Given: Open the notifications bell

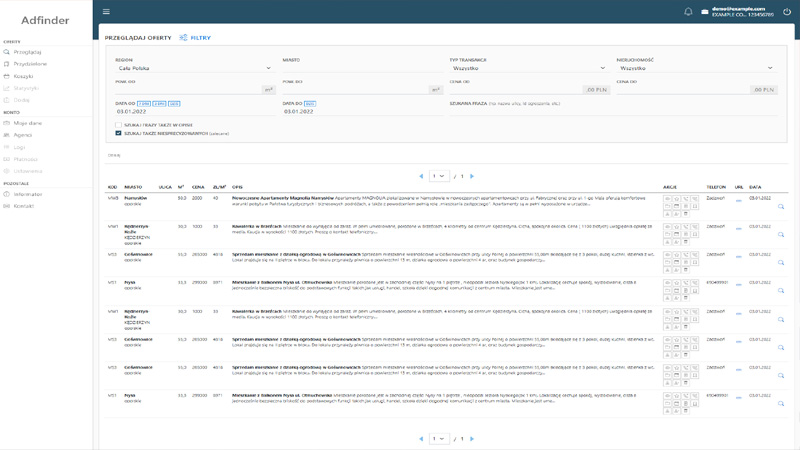Looking at the screenshot, I should (x=688, y=12).
